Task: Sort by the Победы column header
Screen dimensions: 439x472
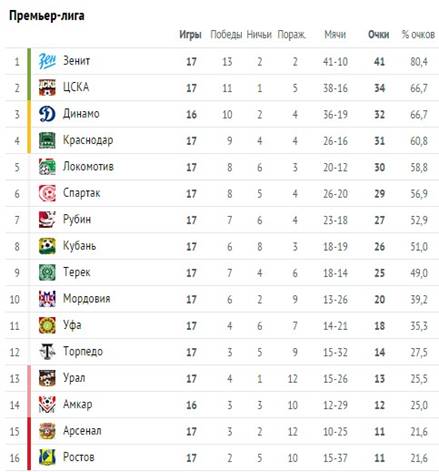Action: pyautogui.click(x=226, y=34)
